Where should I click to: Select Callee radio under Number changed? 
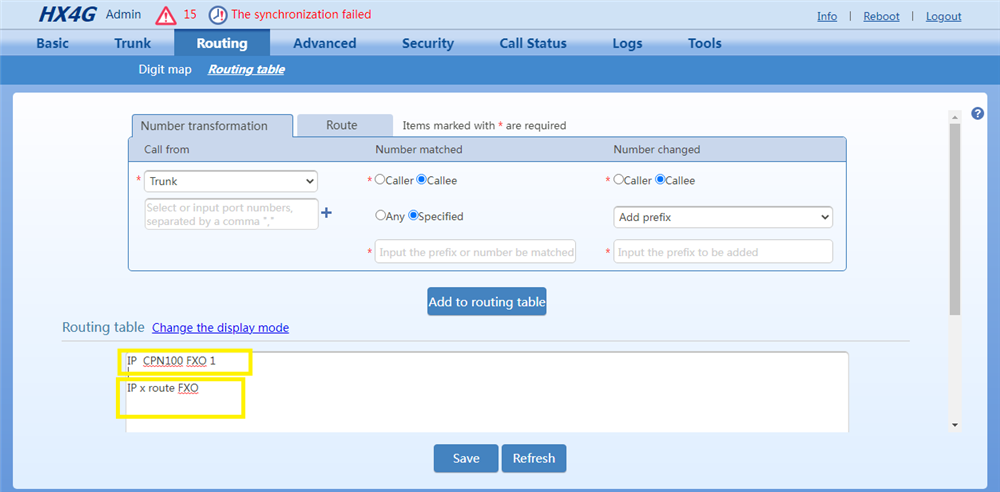(660, 181)
